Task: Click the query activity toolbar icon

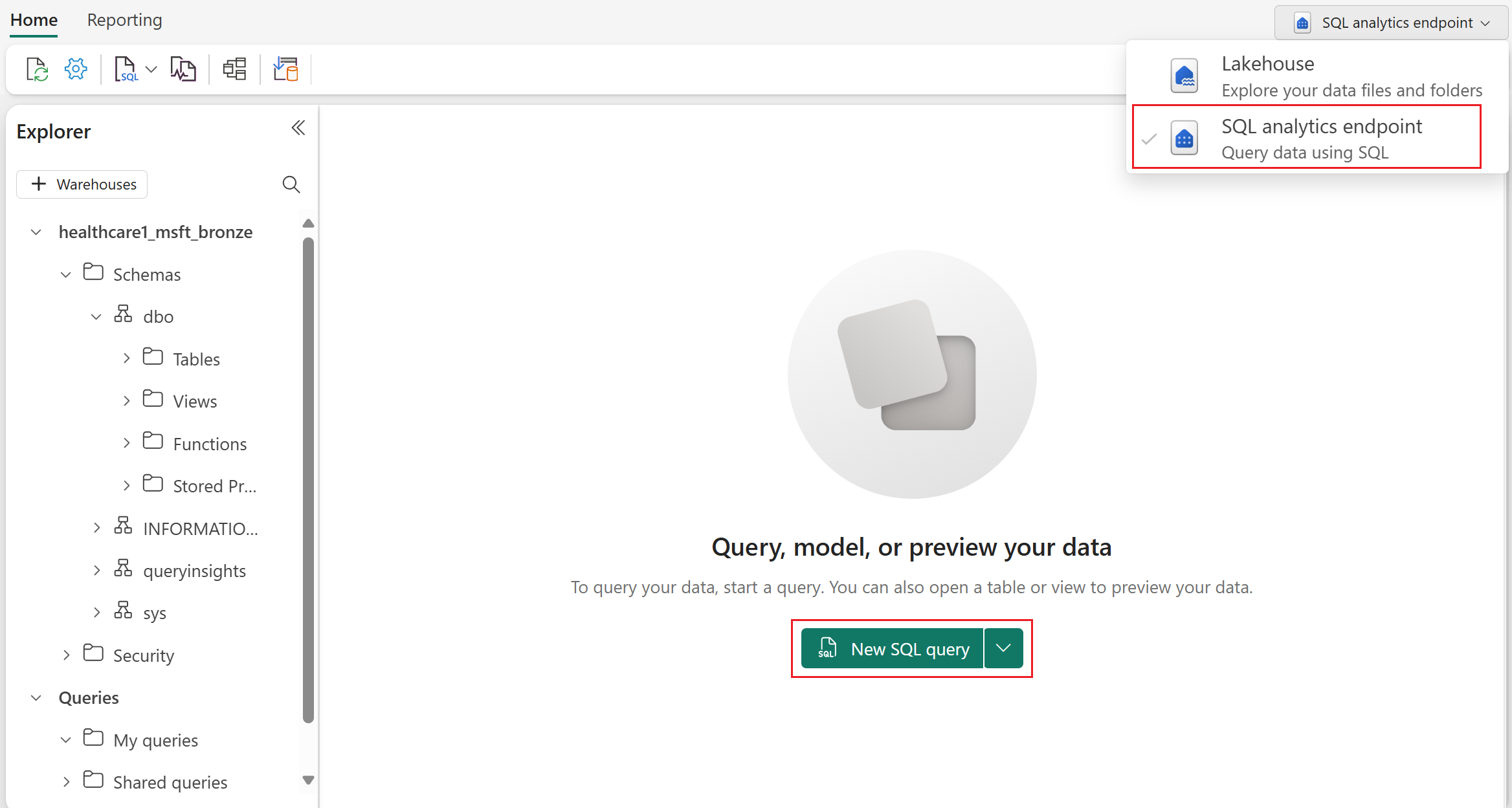Action: click(183, 69)
